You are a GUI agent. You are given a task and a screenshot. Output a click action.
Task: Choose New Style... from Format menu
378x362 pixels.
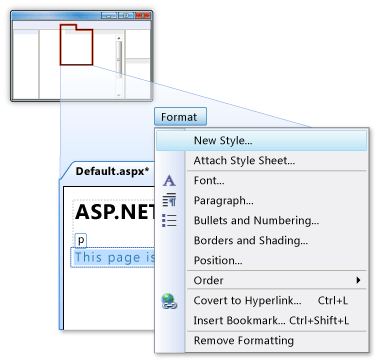click(x=261, y=140)
